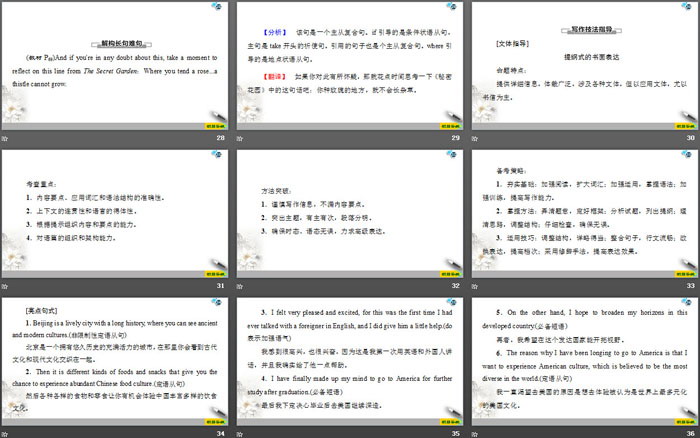The width and height of the screenshot is (700, 438).
Task: Click animation star icon under slide 32
Action: pyautogui.click(x=240, y=286)
